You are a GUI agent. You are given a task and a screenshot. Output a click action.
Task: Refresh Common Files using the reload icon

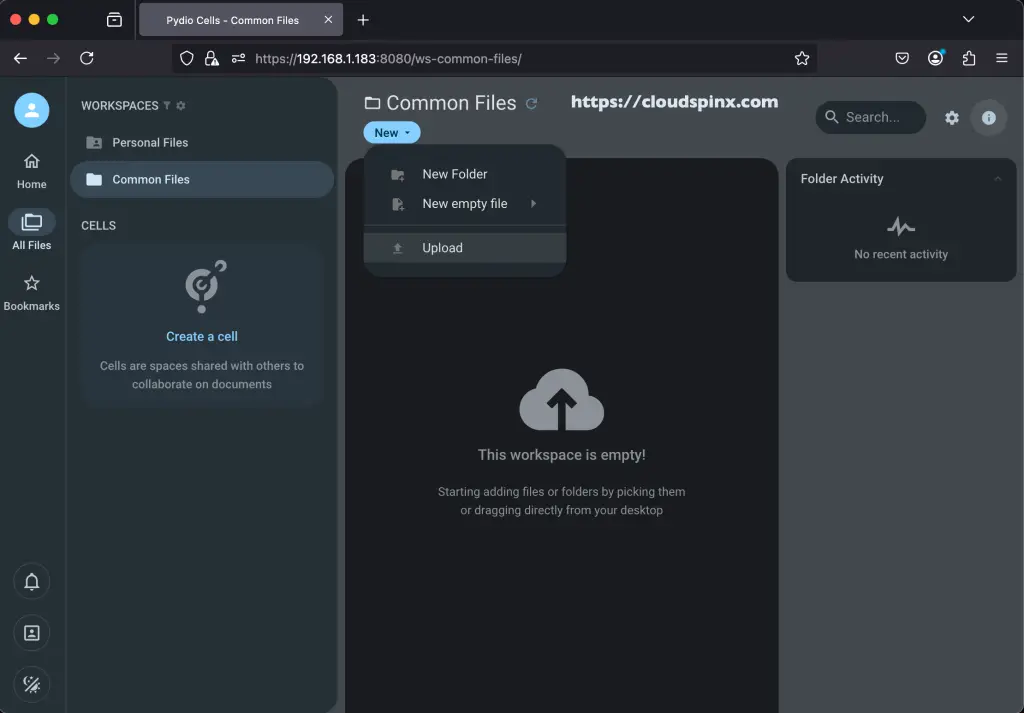tap(531, 103)
